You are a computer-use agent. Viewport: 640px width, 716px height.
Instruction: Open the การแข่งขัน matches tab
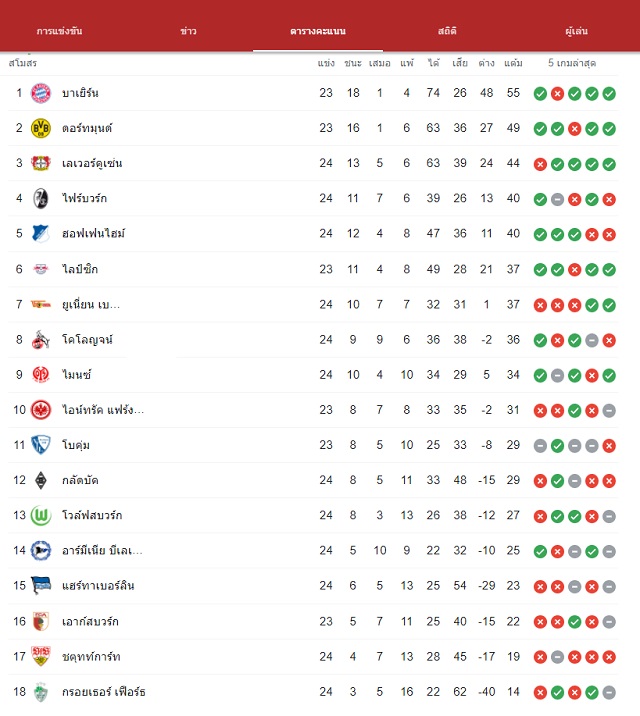pyautogui.click(x=59, y=31)
